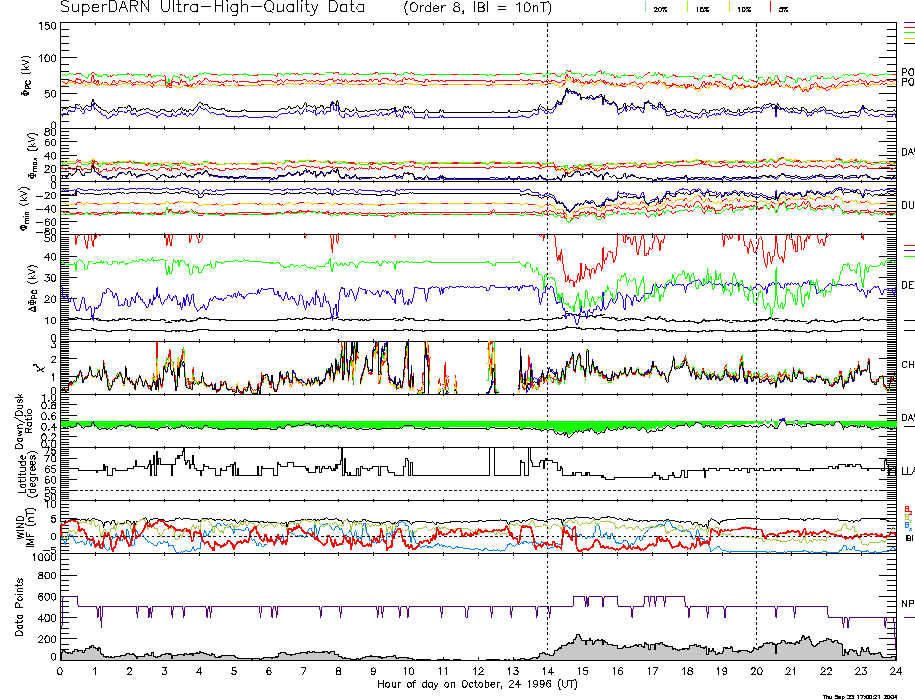The width and height of the screenshot is (915, 700).
Task: Click hour 20 tick on time axis
Action: pyautogui.click(x=756, y=672)
